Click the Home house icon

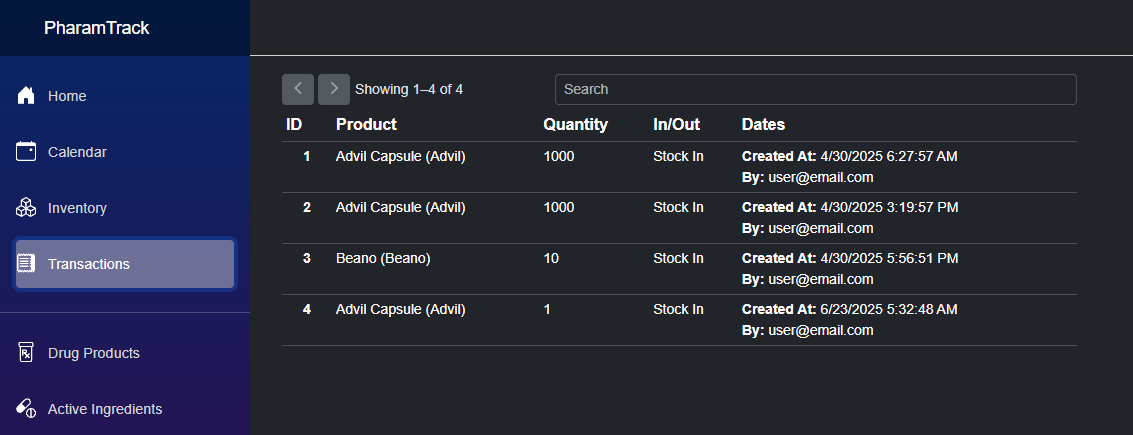tap(27, 96)
